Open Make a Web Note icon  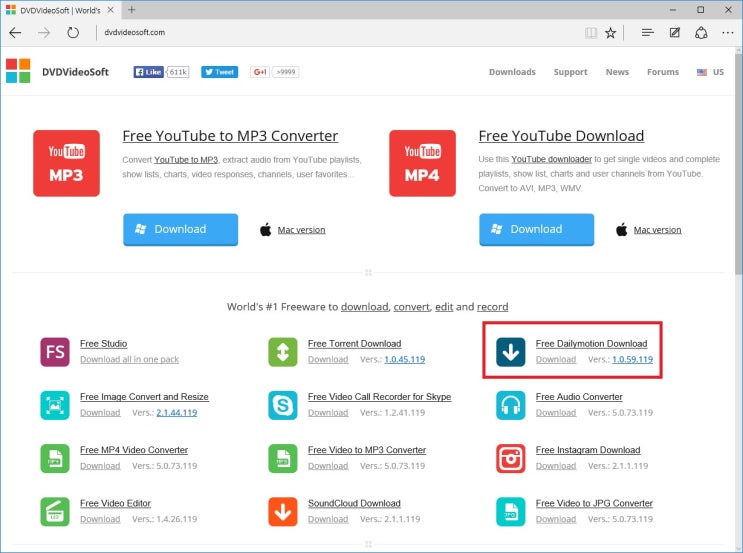pyautogui.click(x=674, y=33)
